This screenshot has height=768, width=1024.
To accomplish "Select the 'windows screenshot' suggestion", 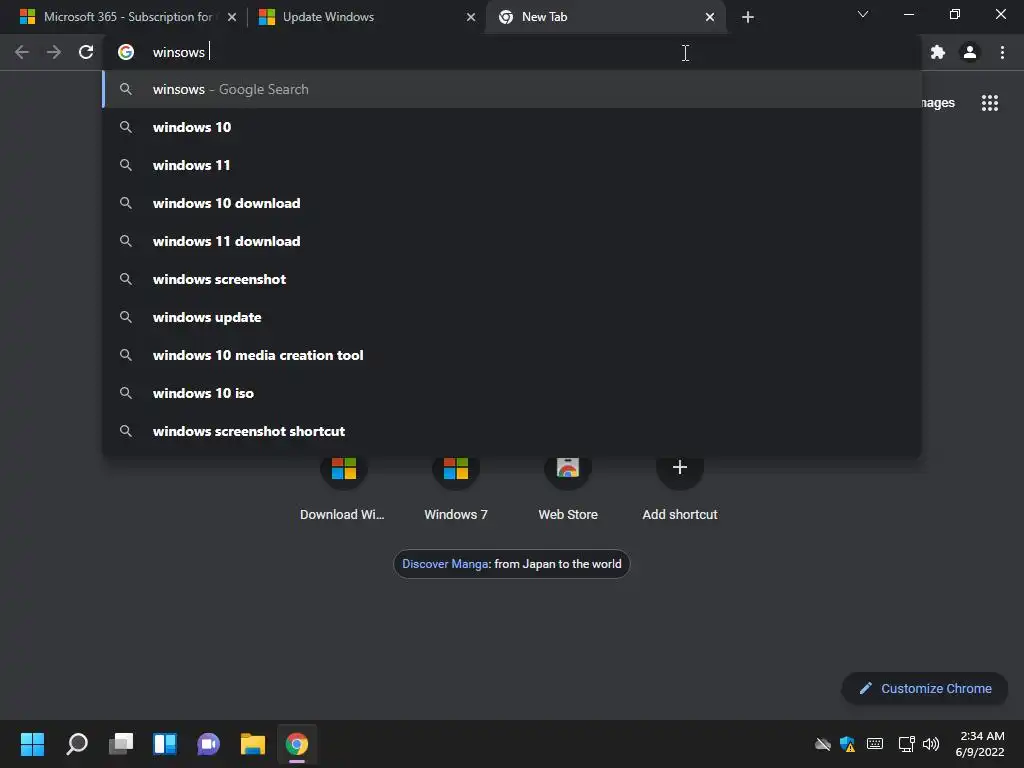I will (512, 279).
